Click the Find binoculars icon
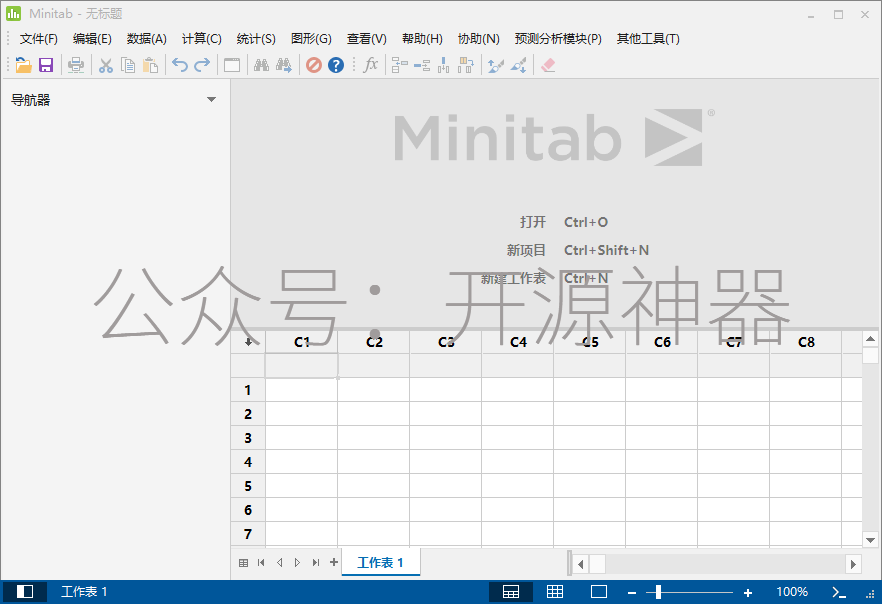This screenshot has height=604, width=882. point(261,65)
